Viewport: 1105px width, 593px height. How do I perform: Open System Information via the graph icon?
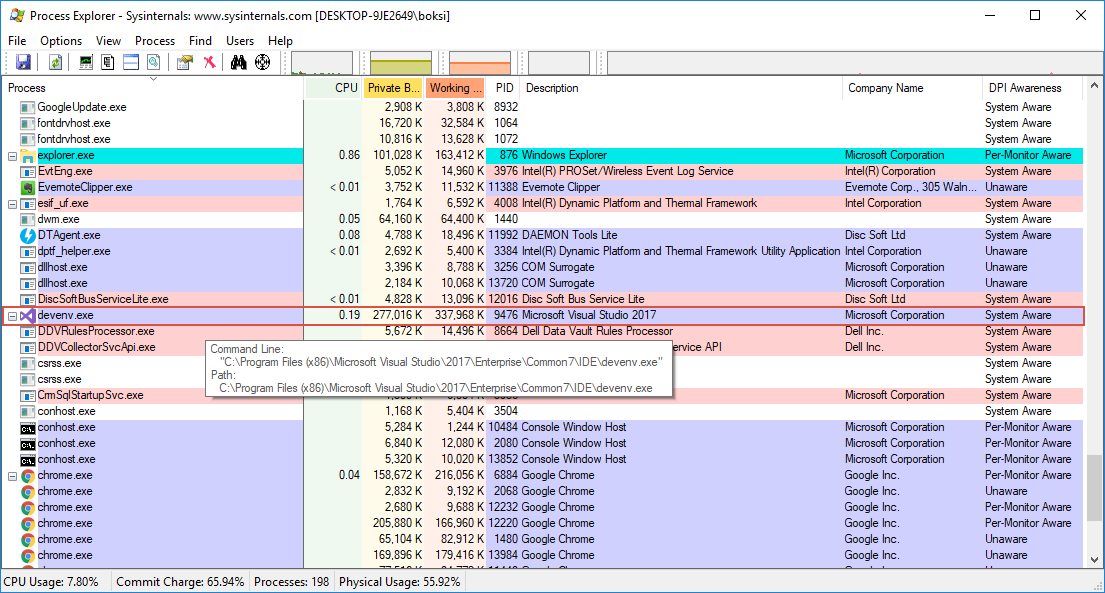point(86,63)
